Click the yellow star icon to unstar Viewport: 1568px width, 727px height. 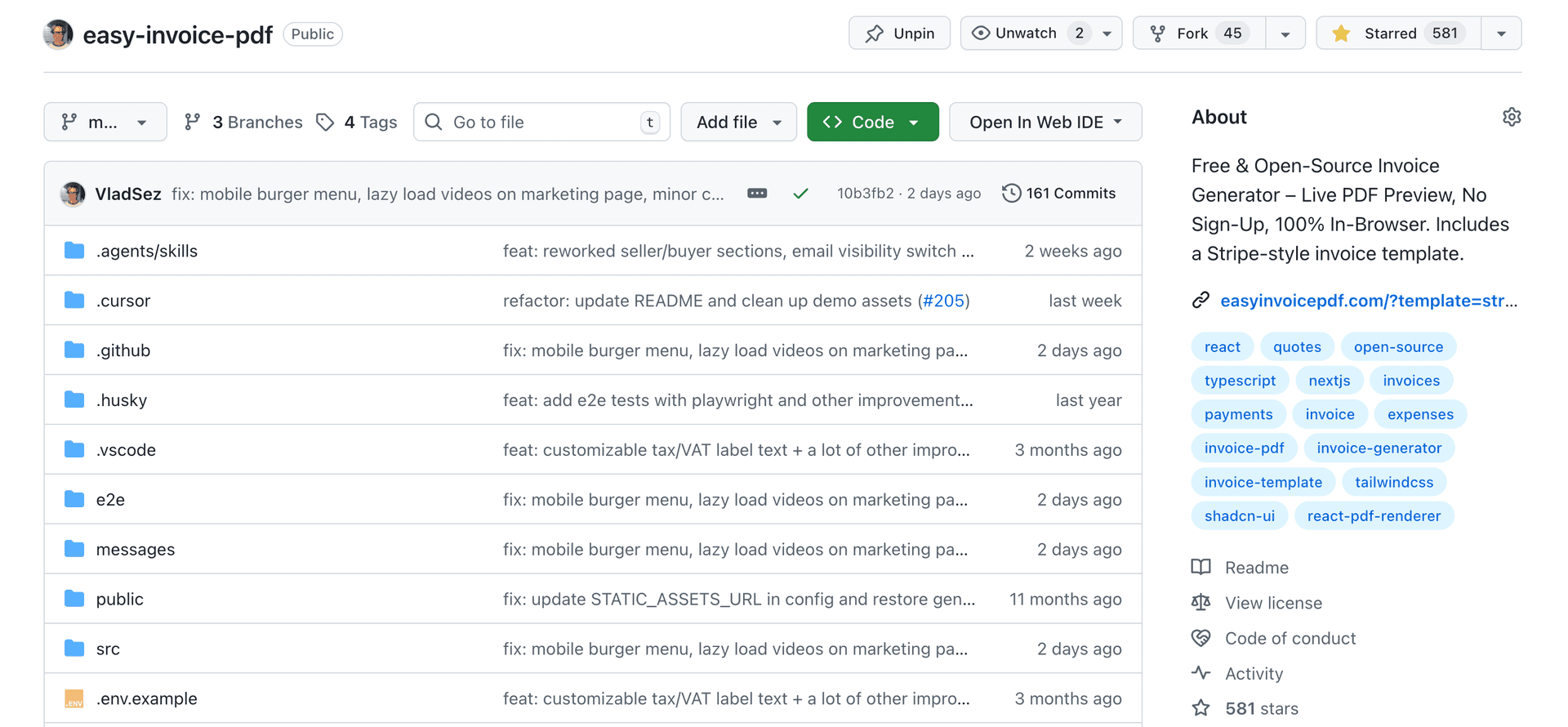pos(1341,33)
